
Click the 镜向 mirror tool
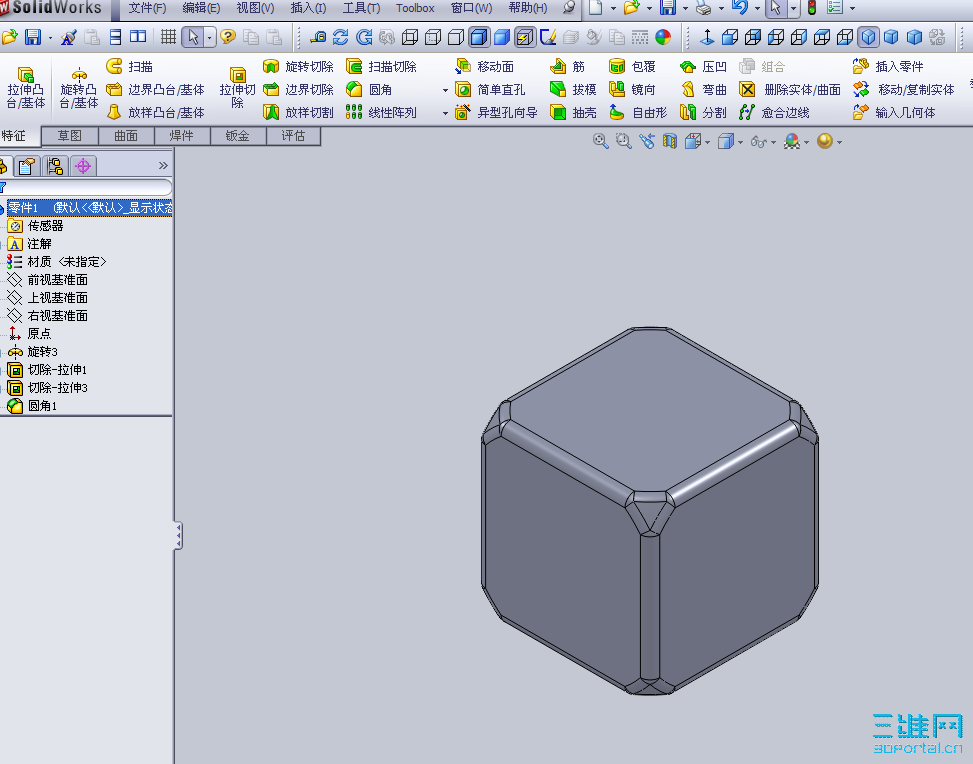click(x=632, y=89)
